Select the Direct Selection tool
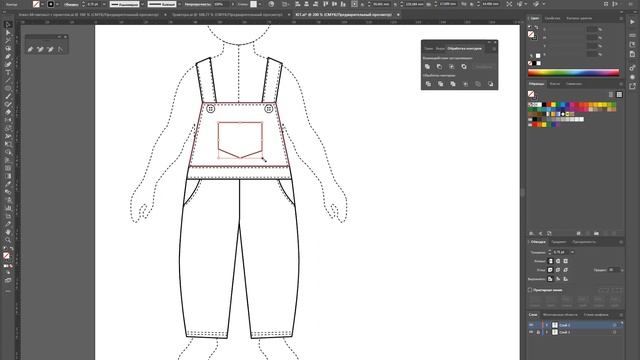The height and width of the screenshot is (360, 640). tap(8, 33)
